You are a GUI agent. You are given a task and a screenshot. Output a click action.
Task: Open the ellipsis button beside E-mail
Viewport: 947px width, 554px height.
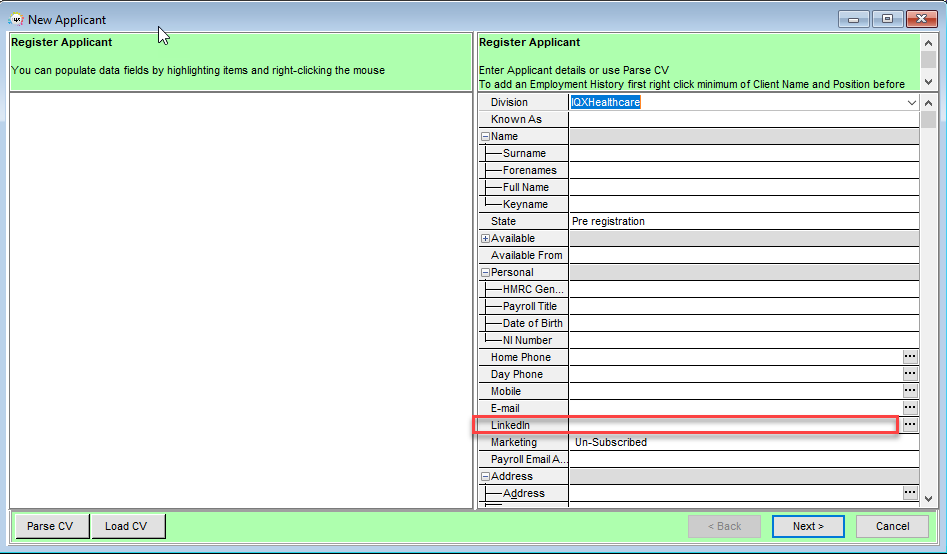click(910, 407)
